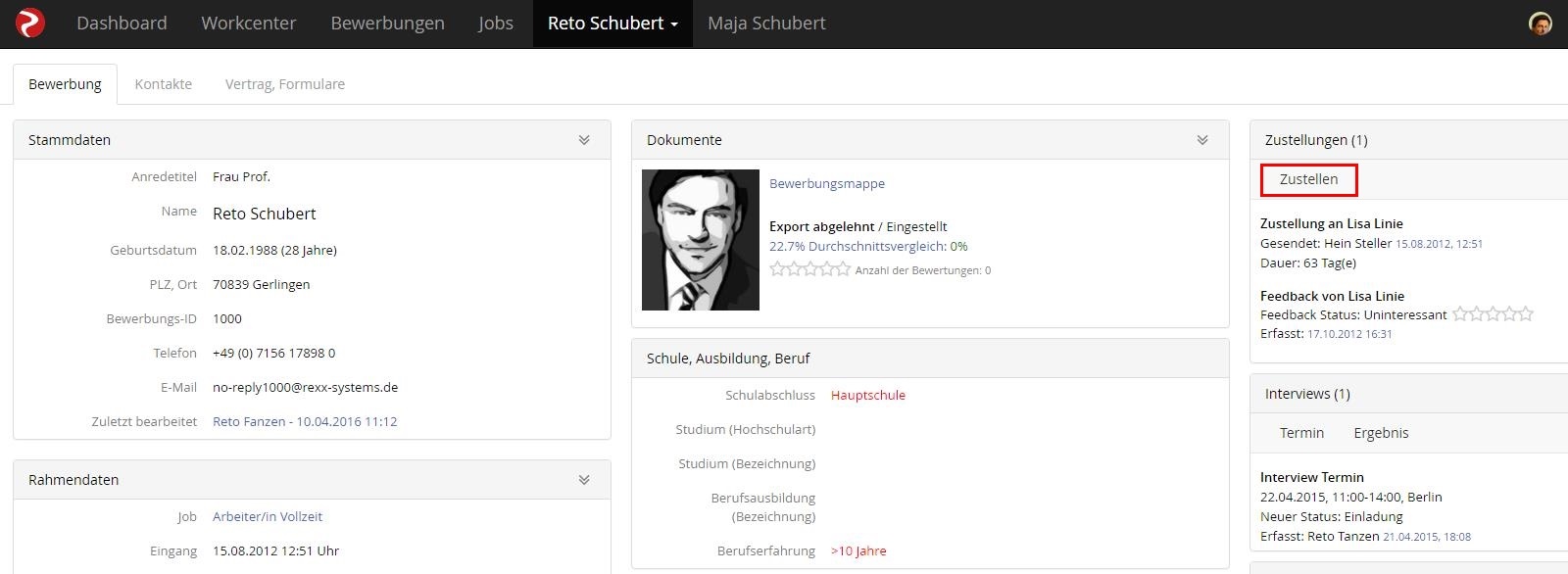
Task: Rate the application with the star rating
Action: (809, 269)
